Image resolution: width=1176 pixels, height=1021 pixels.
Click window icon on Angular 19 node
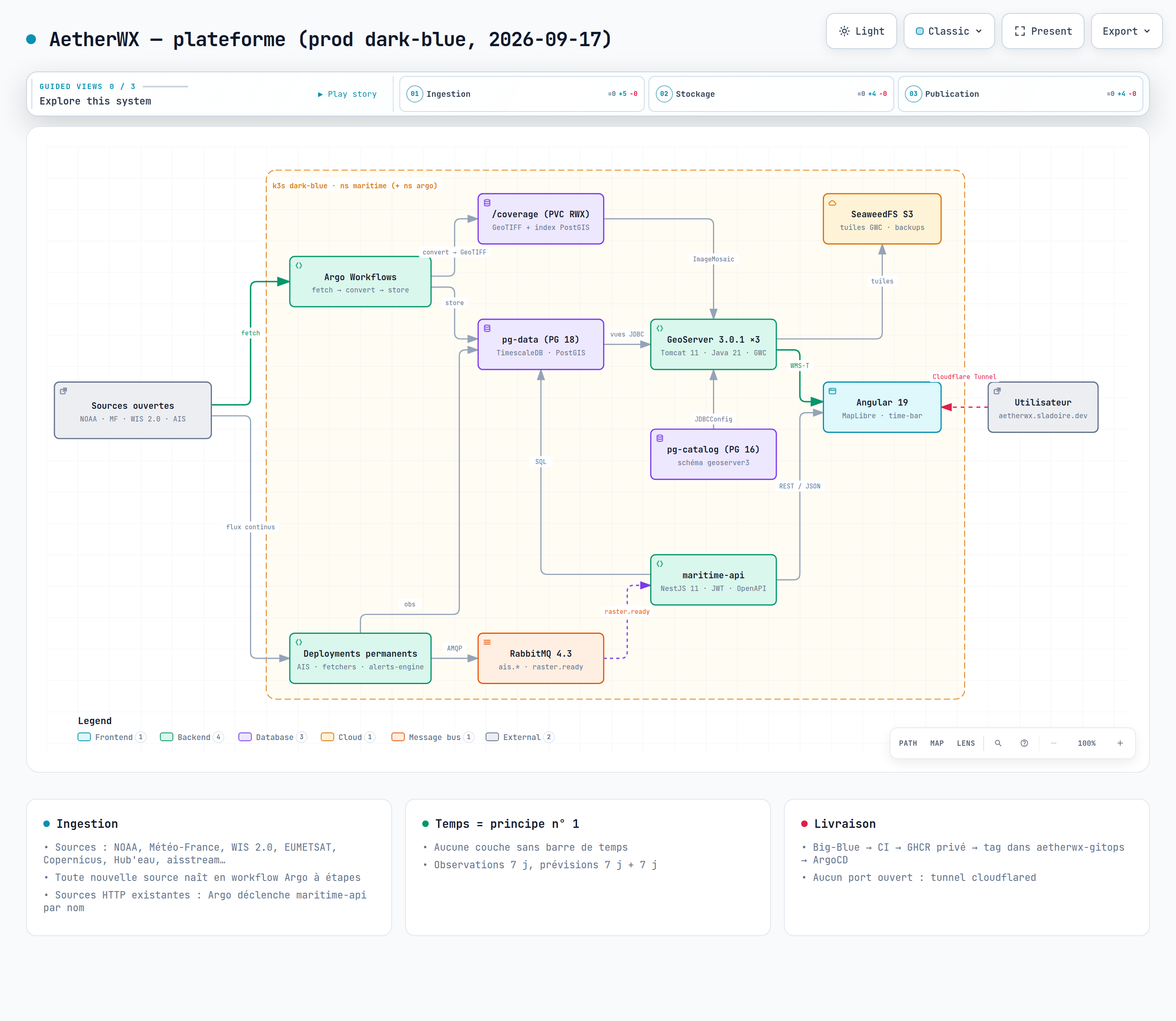(833, 391)
